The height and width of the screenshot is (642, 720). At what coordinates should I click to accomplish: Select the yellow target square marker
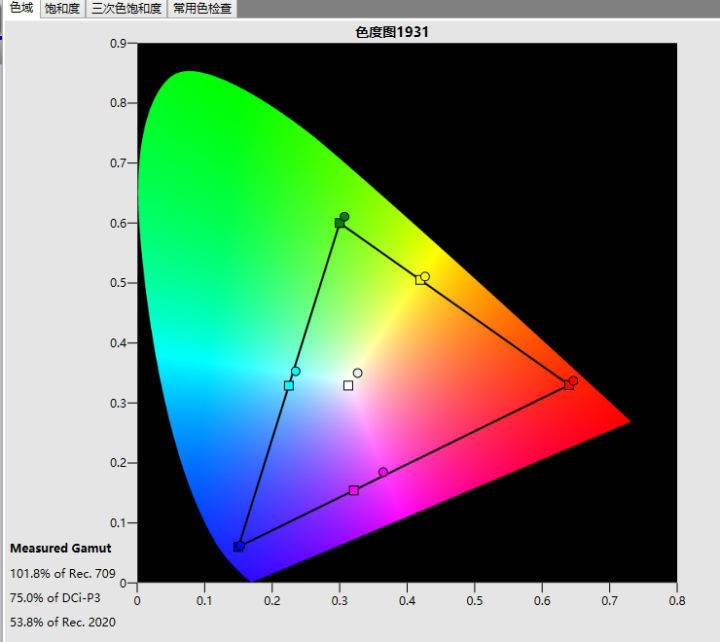(x=420, y=280)
